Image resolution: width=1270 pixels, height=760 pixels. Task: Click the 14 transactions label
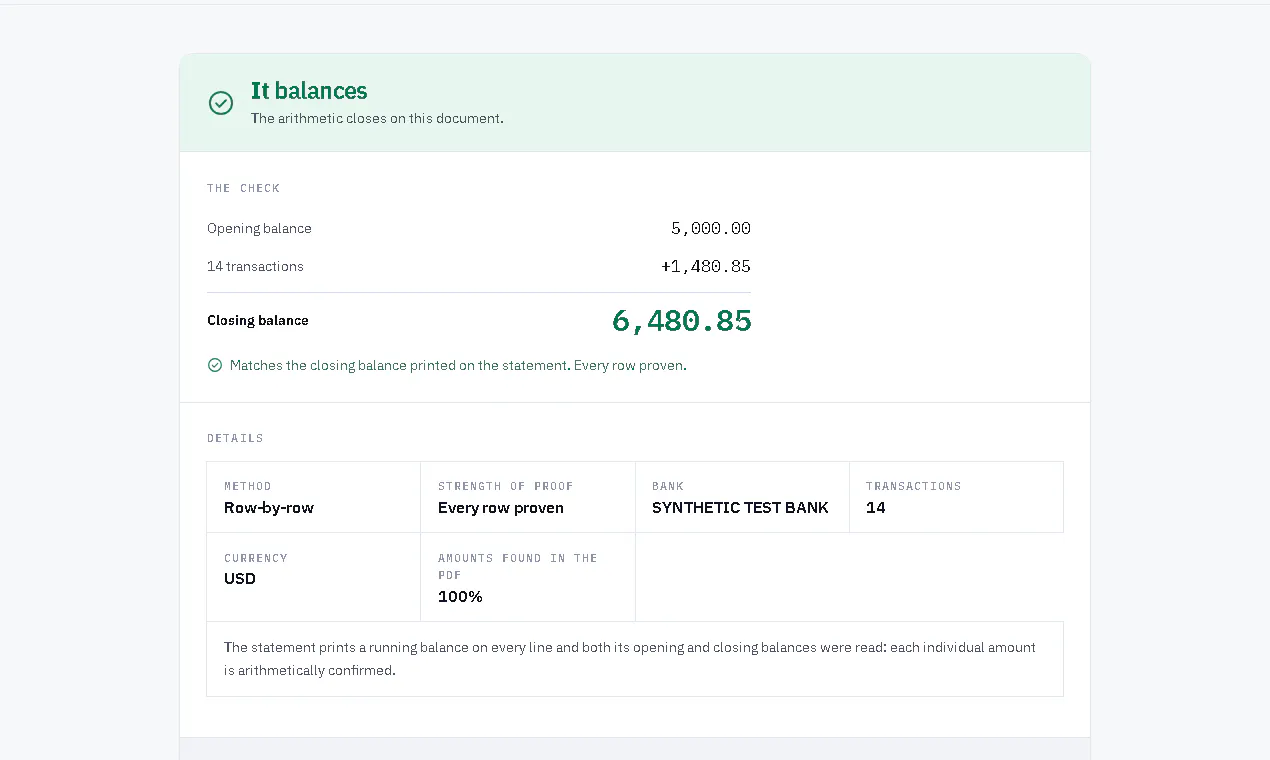coord(255,267)
